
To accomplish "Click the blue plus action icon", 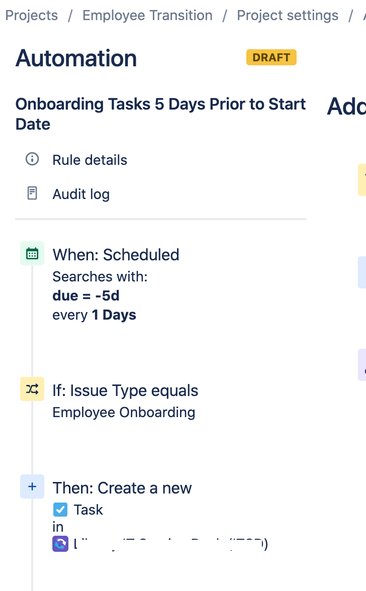I will click(32, 486).
